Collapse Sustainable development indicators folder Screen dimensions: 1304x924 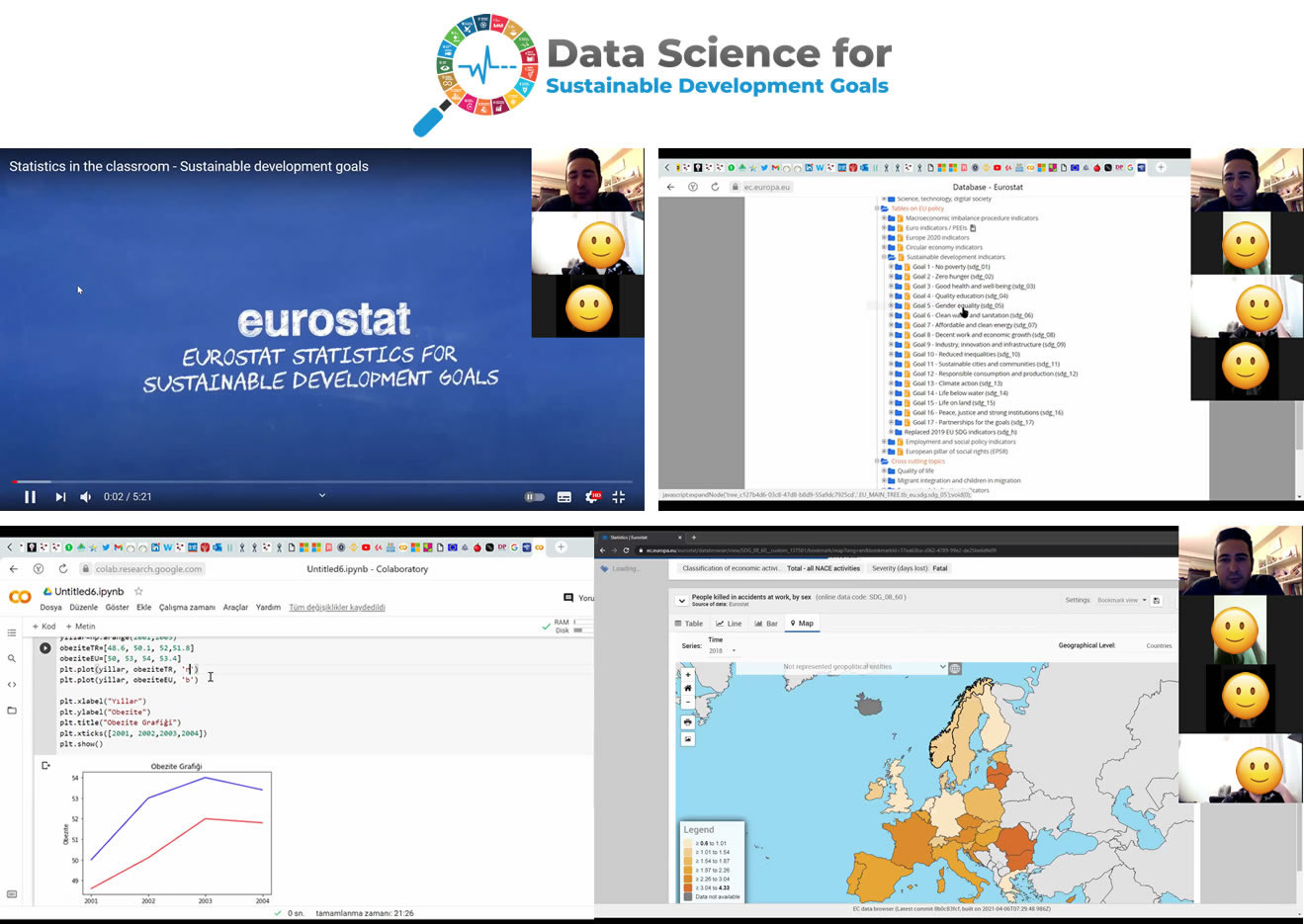(884, 257)
